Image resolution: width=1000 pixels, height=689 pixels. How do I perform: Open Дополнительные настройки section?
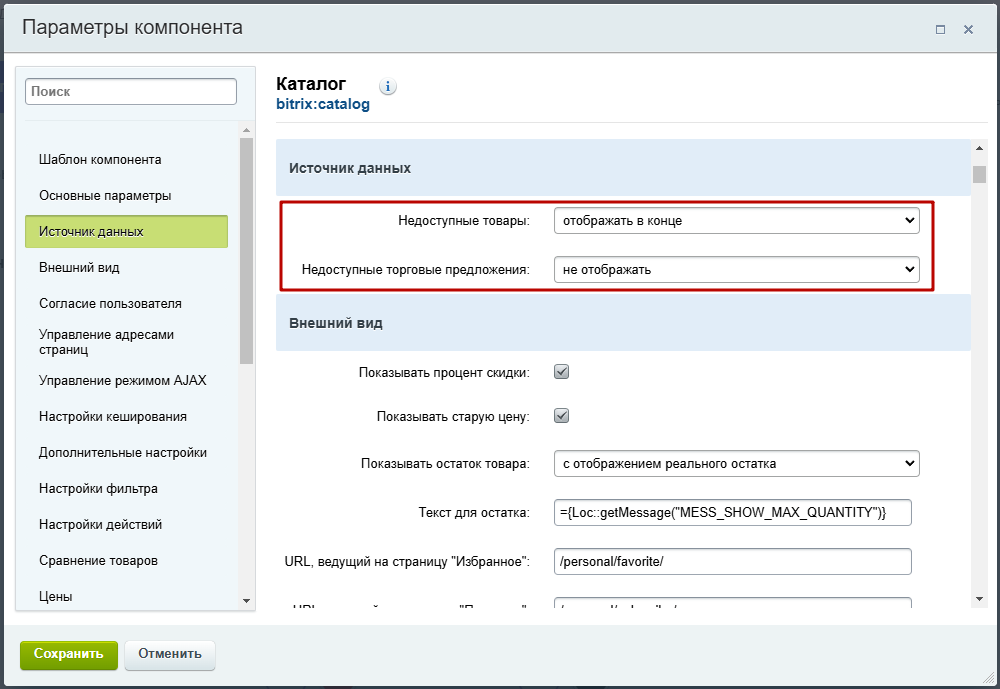click(x=122, y=452)
